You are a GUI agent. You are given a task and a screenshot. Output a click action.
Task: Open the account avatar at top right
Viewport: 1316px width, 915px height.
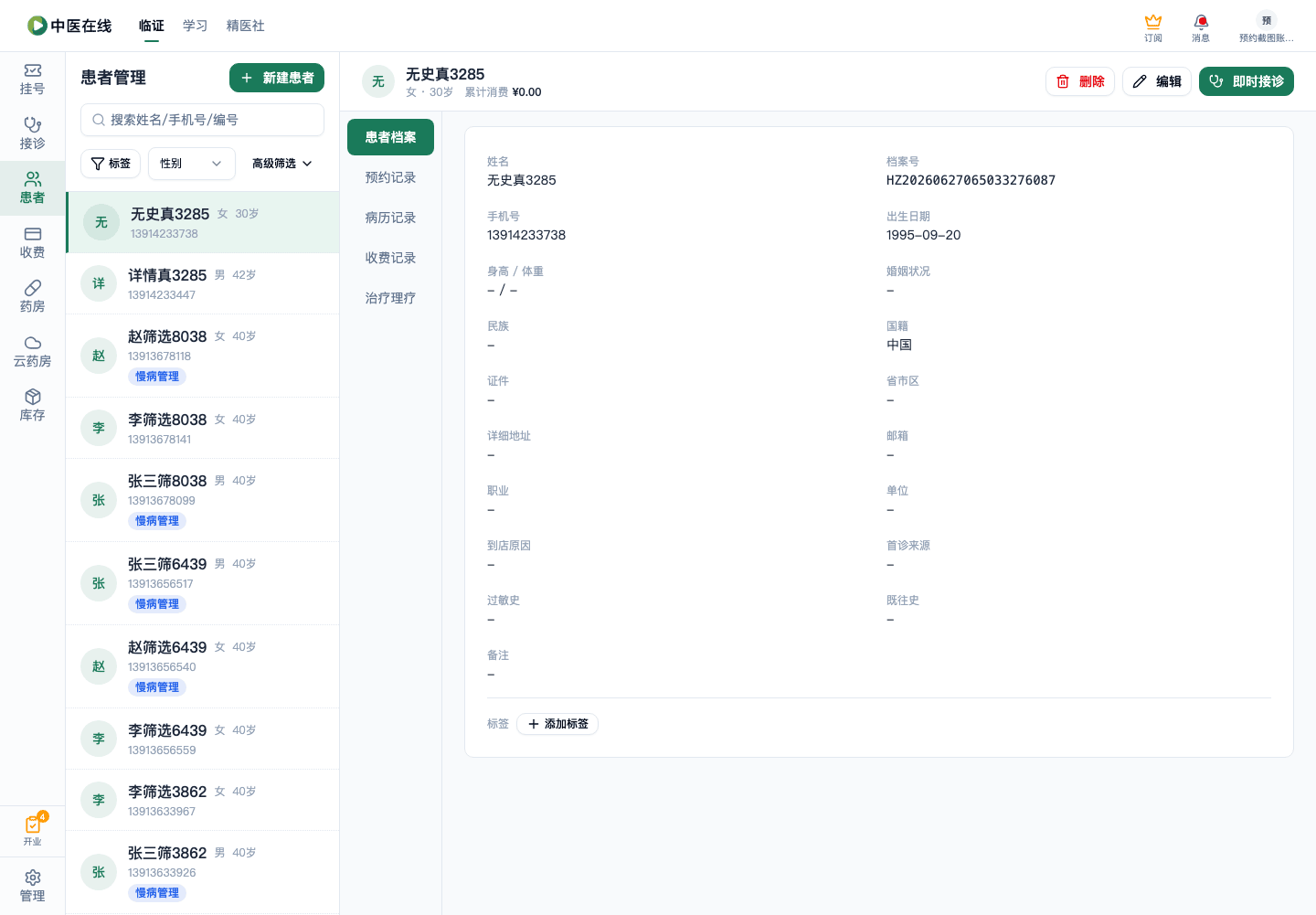pyautogui.click(x=1267, y=20)
